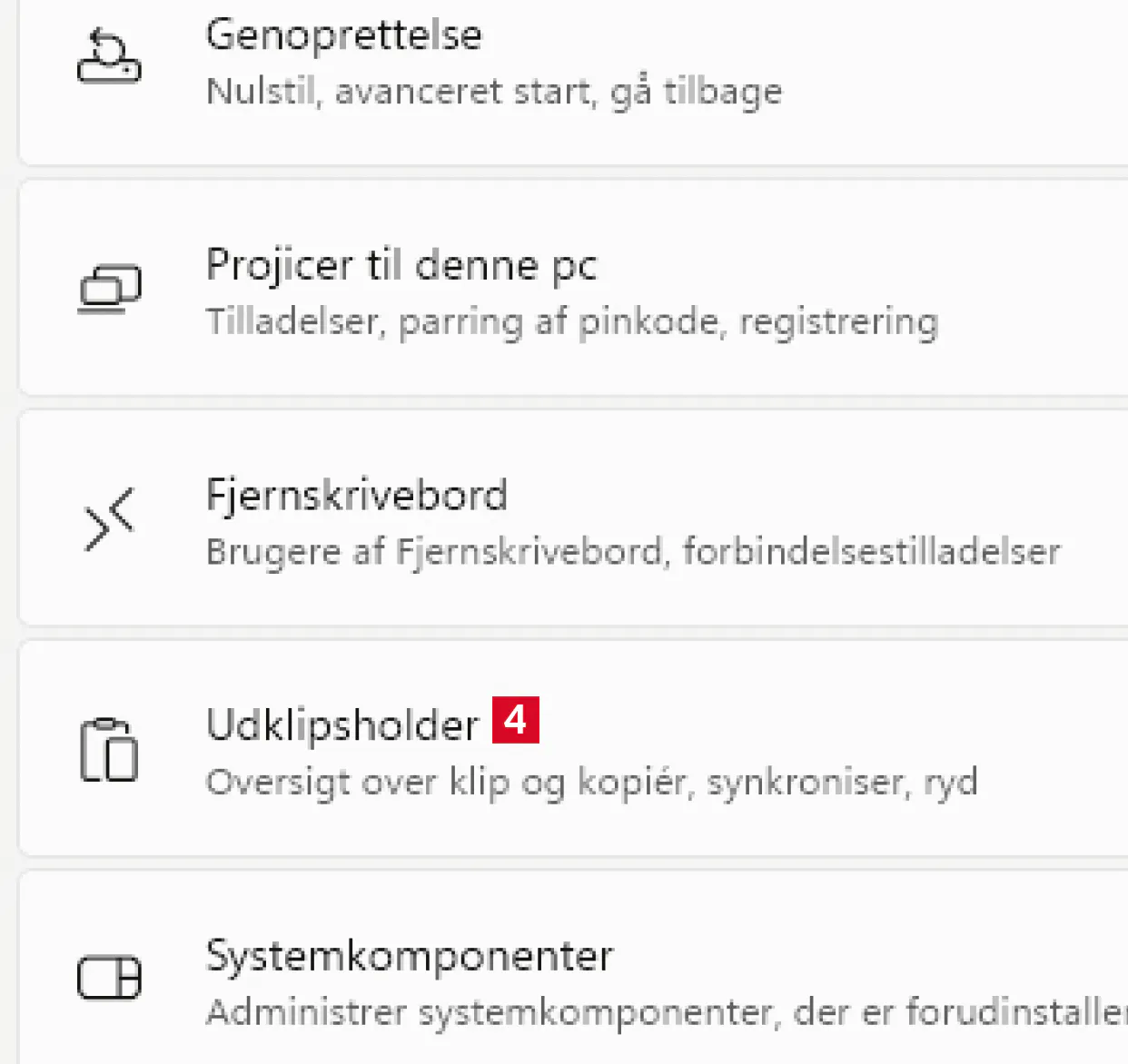This screenshot has height=1064, width=1128.
Task: Click empty space right of Projicer til denne pc title
Action: point(863,265)
